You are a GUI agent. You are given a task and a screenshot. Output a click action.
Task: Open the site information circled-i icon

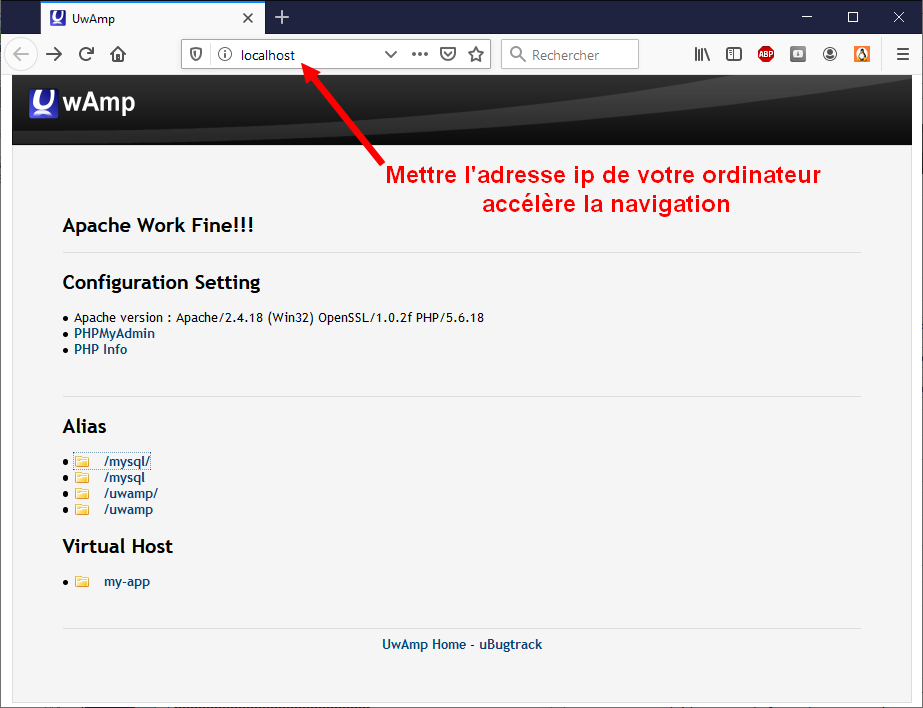(223, 54)
